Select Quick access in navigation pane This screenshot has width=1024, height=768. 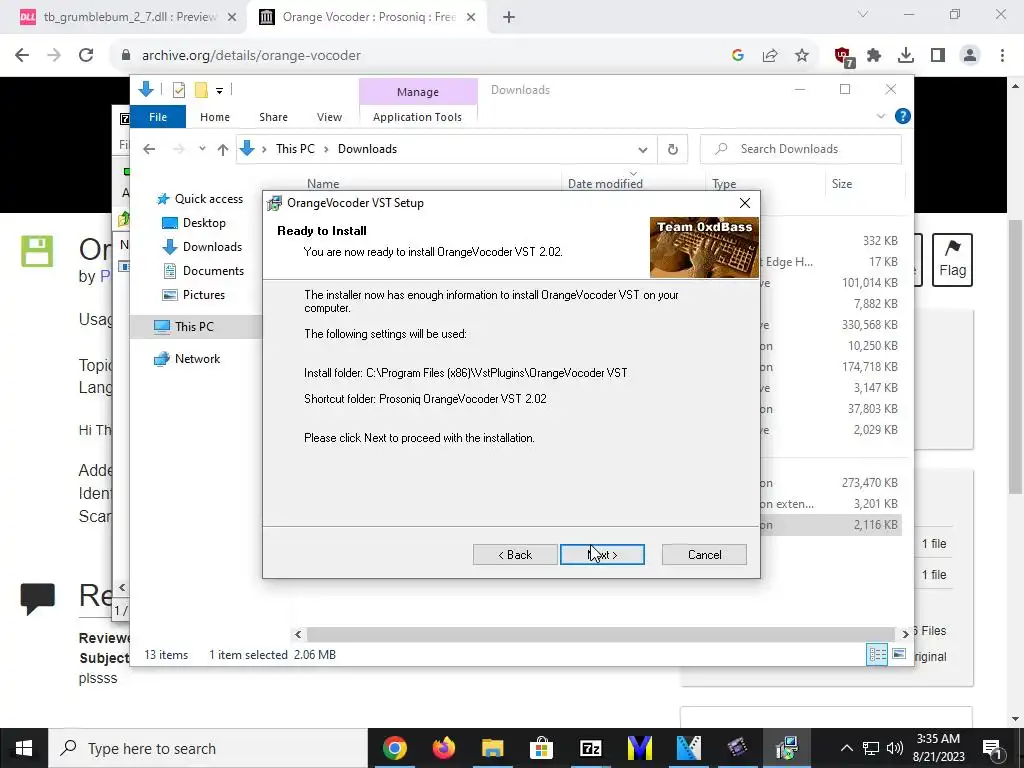(199, 199)
